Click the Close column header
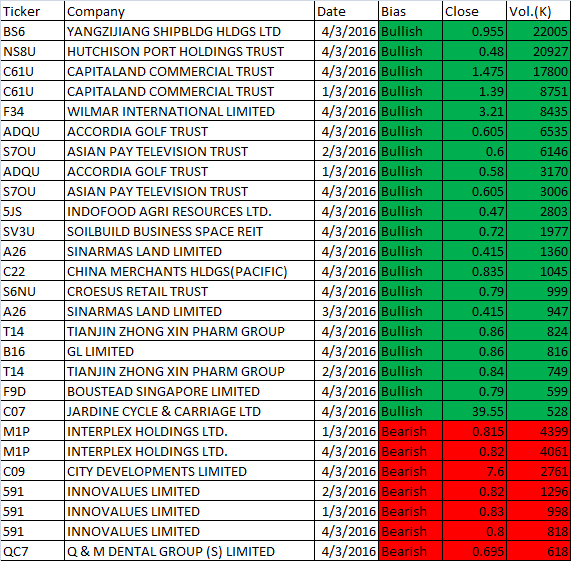Image resolution: width=575 pixels, height=561 pixels. click(475, 11)
